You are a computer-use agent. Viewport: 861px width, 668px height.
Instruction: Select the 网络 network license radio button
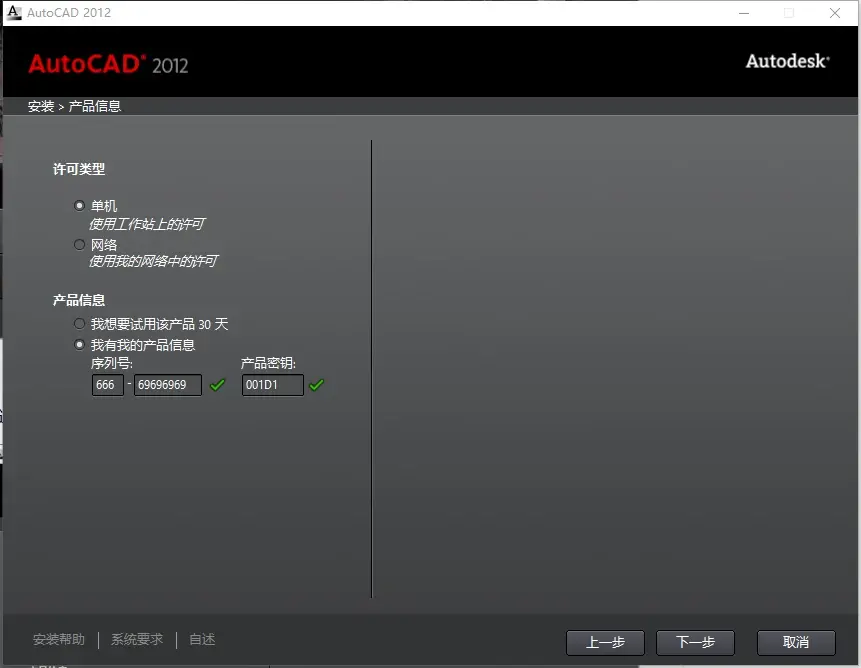click(x=80, y=244)
